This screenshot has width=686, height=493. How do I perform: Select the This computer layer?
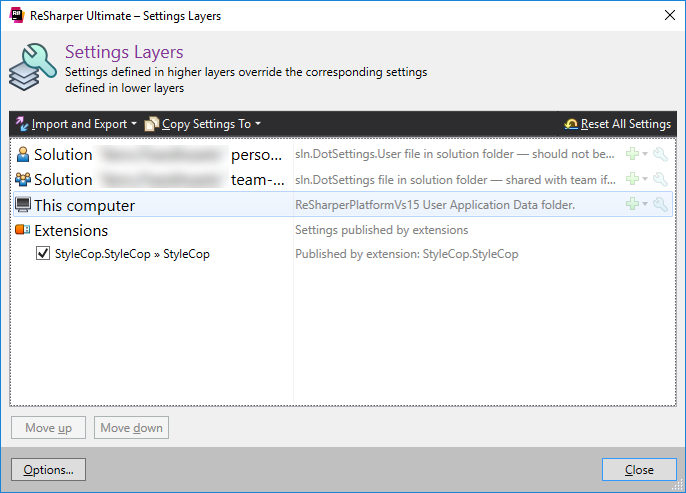coord(343,204)
